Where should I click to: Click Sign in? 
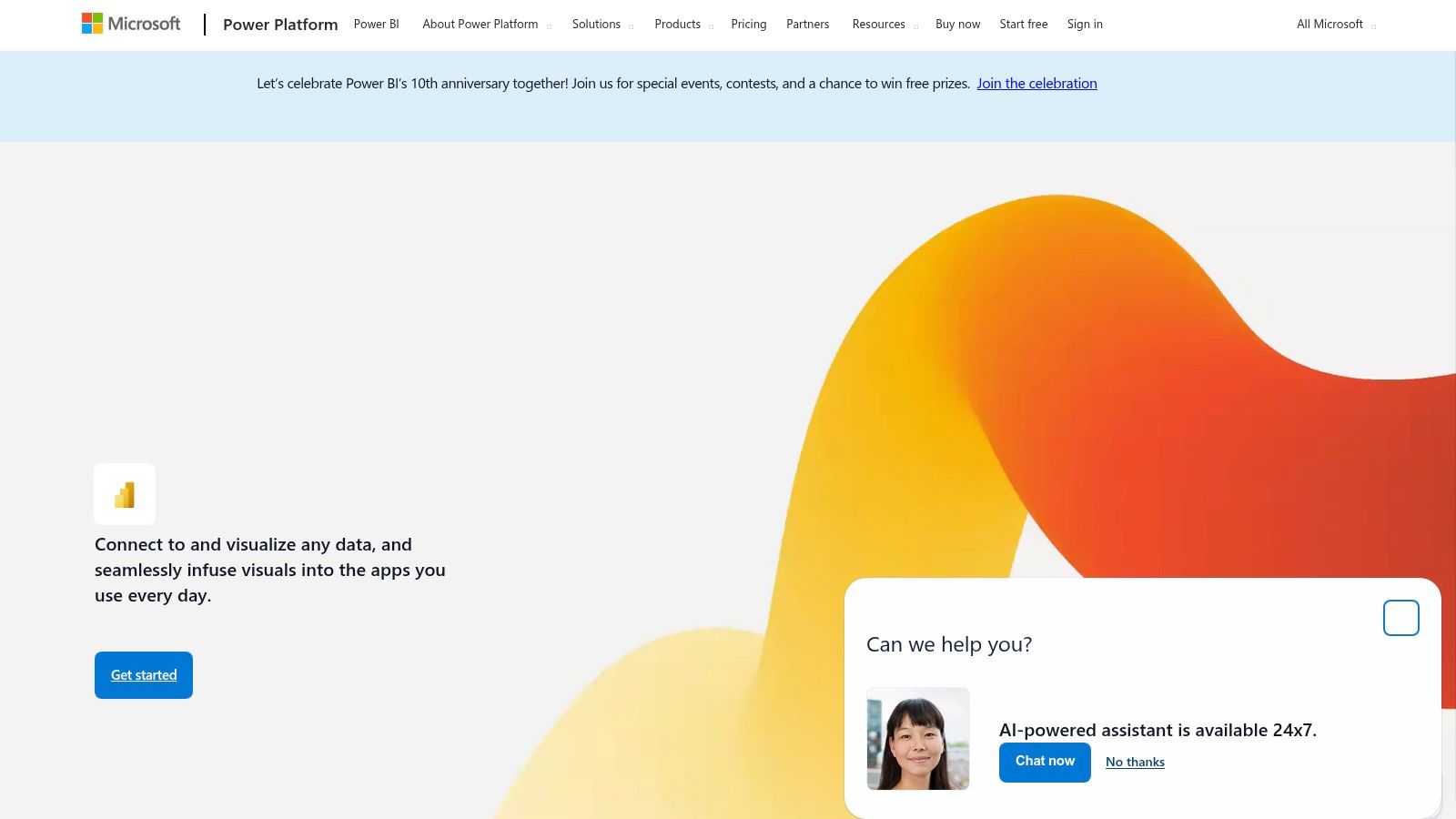coord(1085,25)
